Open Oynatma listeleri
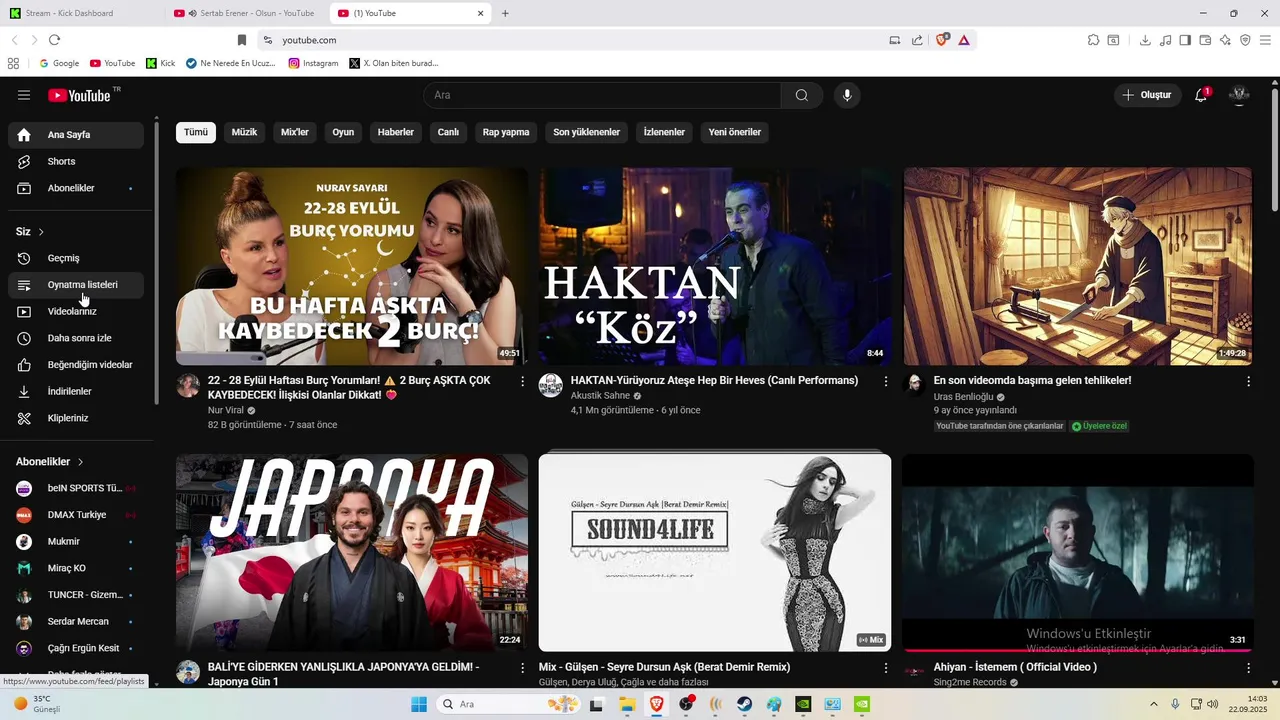The width and height of the screenshot is (1280, 720). [76, 285]
